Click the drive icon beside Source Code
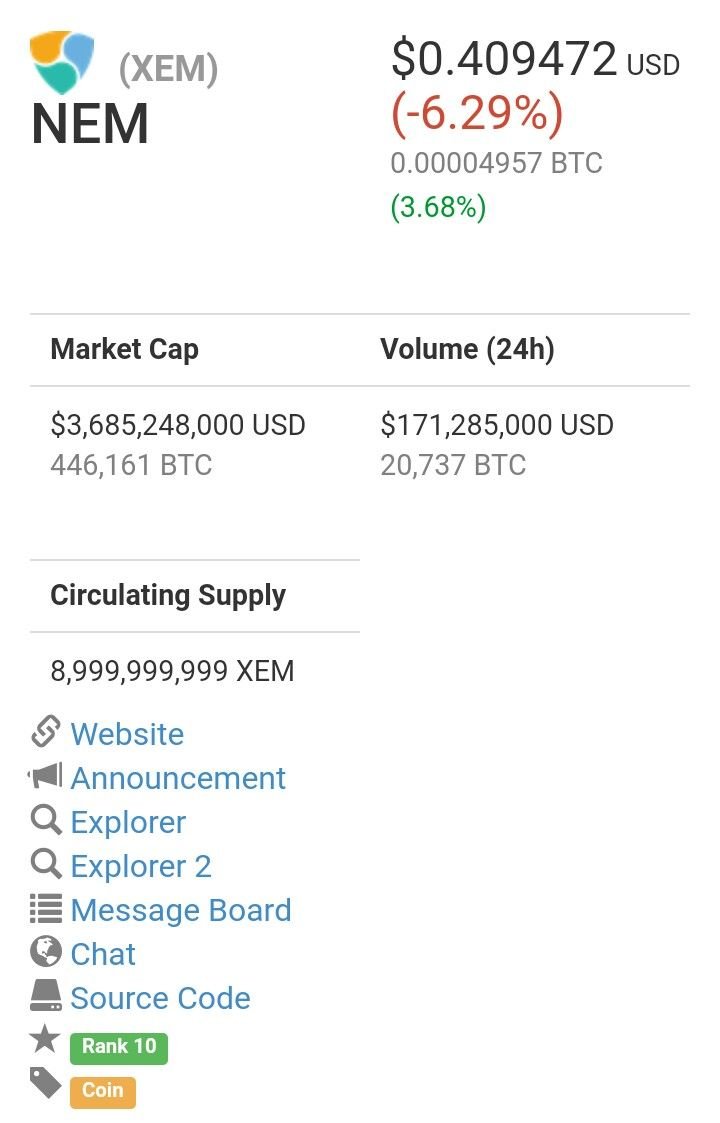Viewport: 720px width, 1123px height. [x=46, y=996]
